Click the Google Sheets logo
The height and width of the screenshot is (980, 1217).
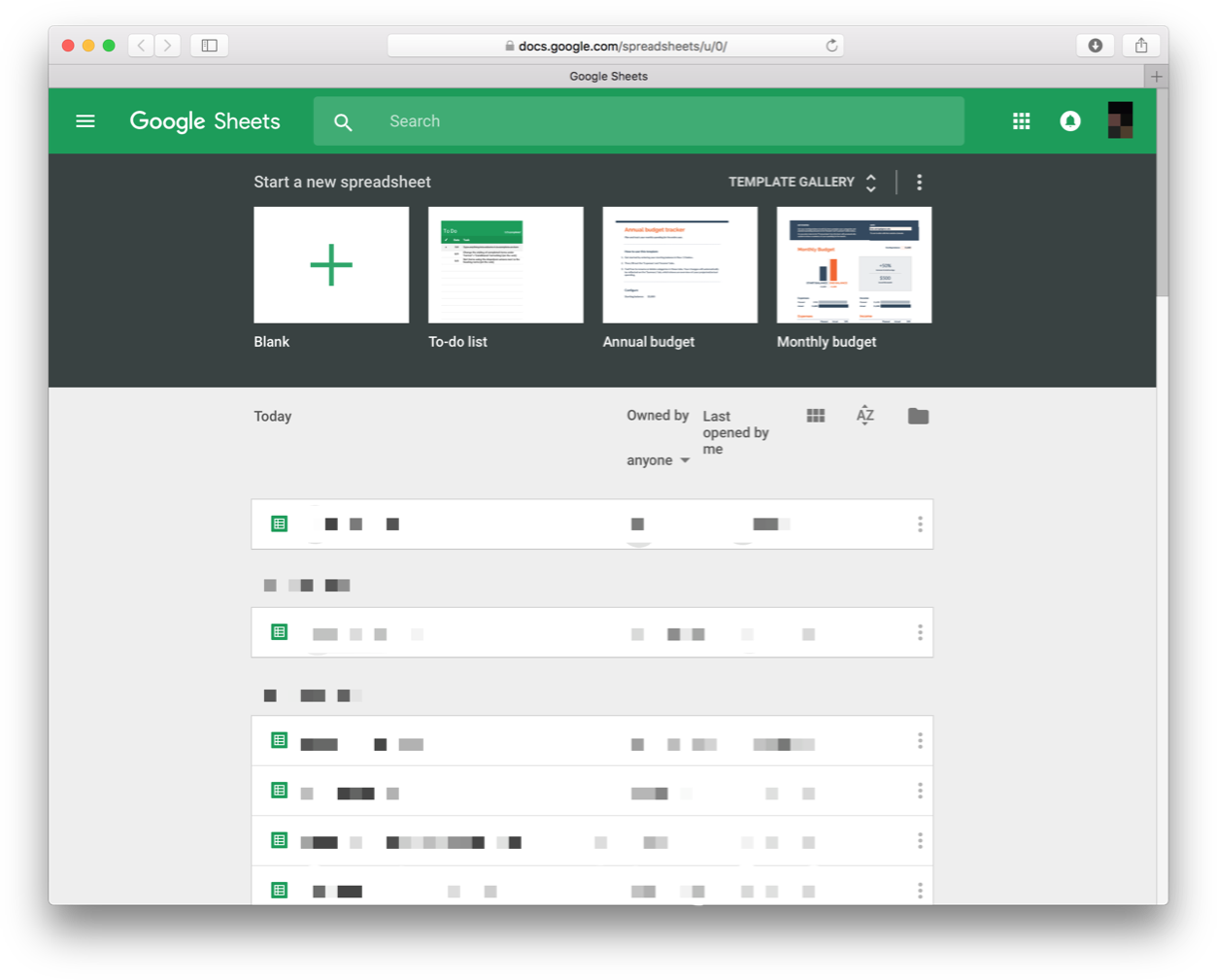(205, 121)
